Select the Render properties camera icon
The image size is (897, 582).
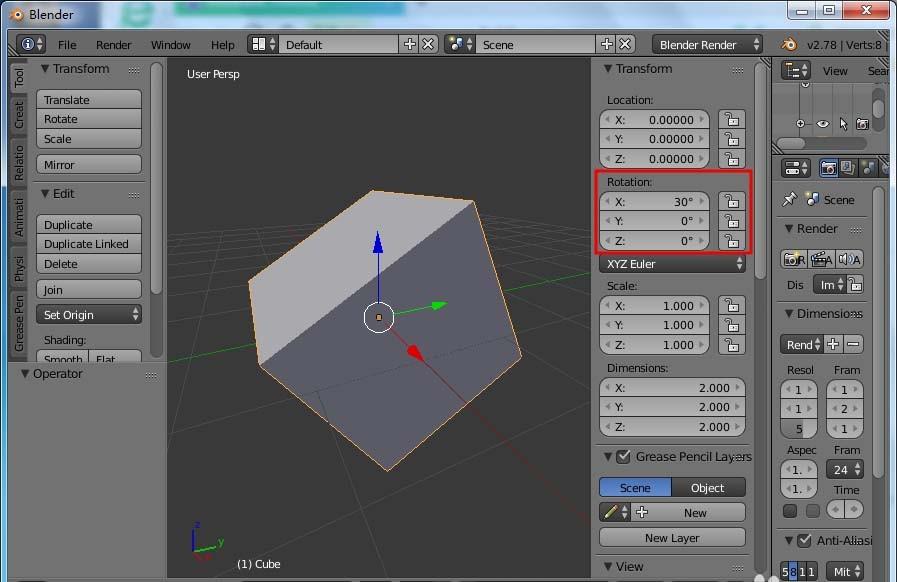tap(828, 168)
